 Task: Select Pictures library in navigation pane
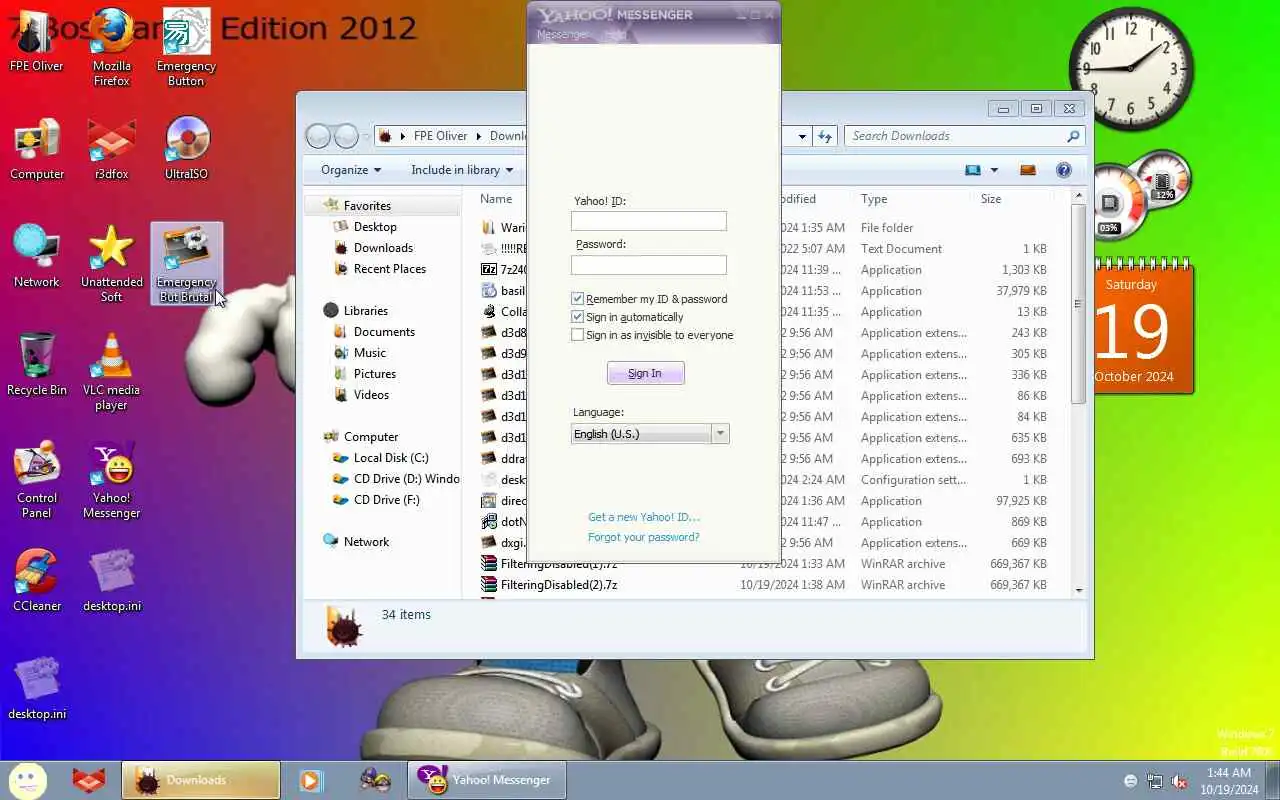click(x=375, y=374)
